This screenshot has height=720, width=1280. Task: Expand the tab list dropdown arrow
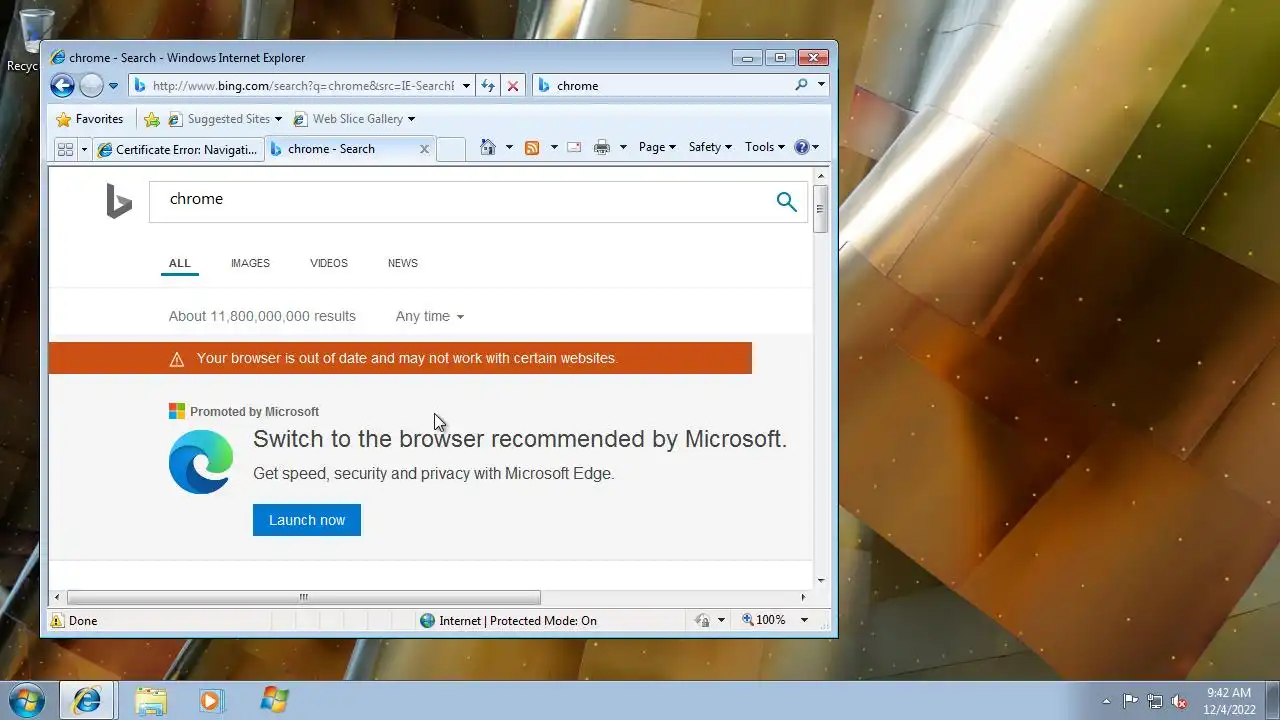[84, 149]
